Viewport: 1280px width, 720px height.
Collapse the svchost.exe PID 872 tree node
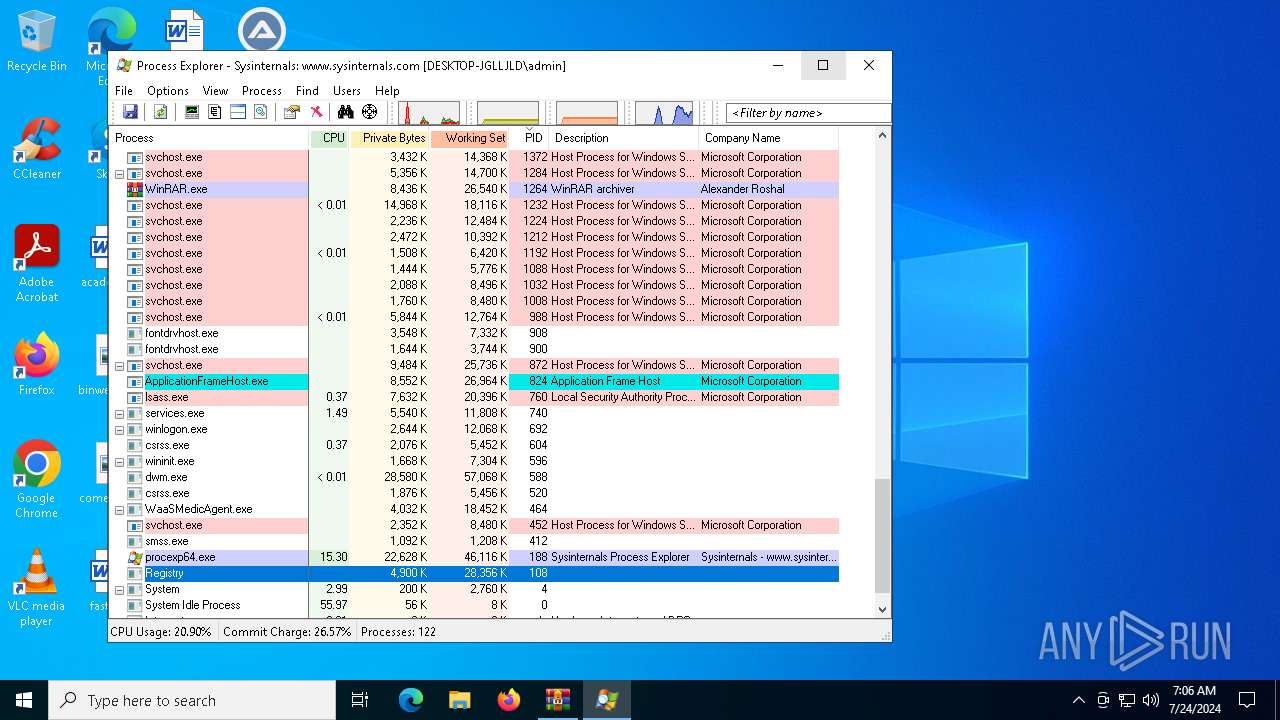119,365
